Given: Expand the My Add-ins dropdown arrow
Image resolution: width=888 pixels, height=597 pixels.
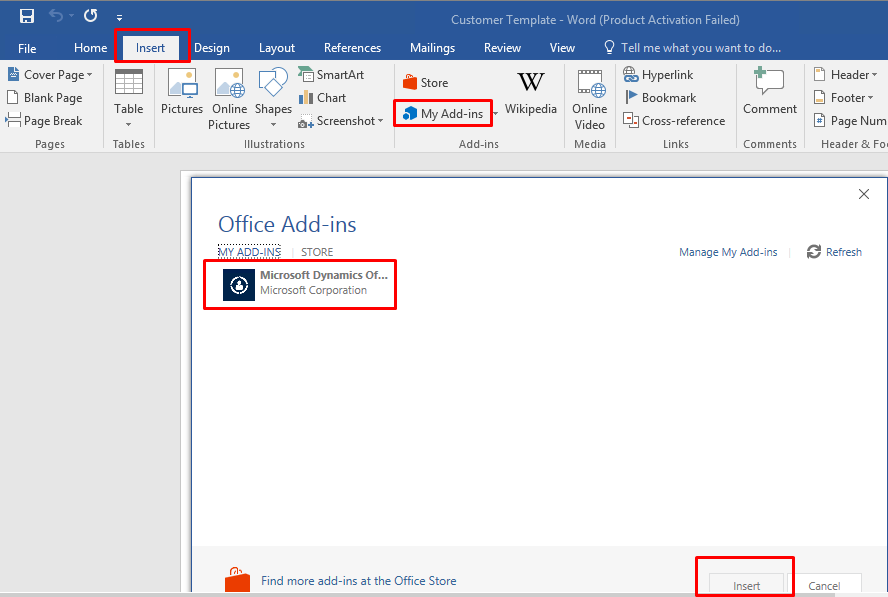Looking at the screenshot, I should pyautogui.click(x=496, y=114).
